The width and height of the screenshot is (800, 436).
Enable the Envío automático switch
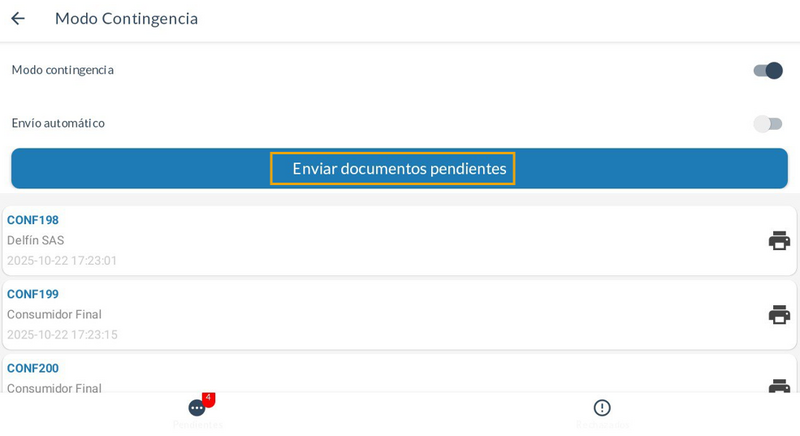tap(768, 123)
